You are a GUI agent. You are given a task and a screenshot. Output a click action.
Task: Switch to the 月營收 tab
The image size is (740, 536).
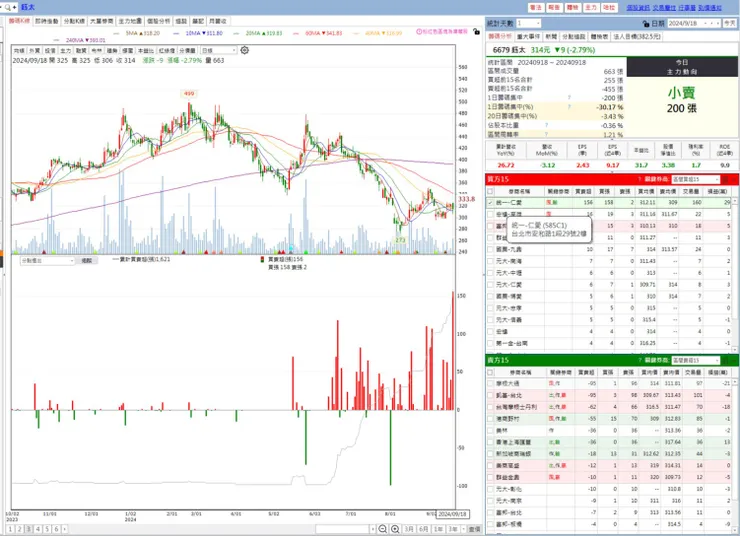click(218, 21)
